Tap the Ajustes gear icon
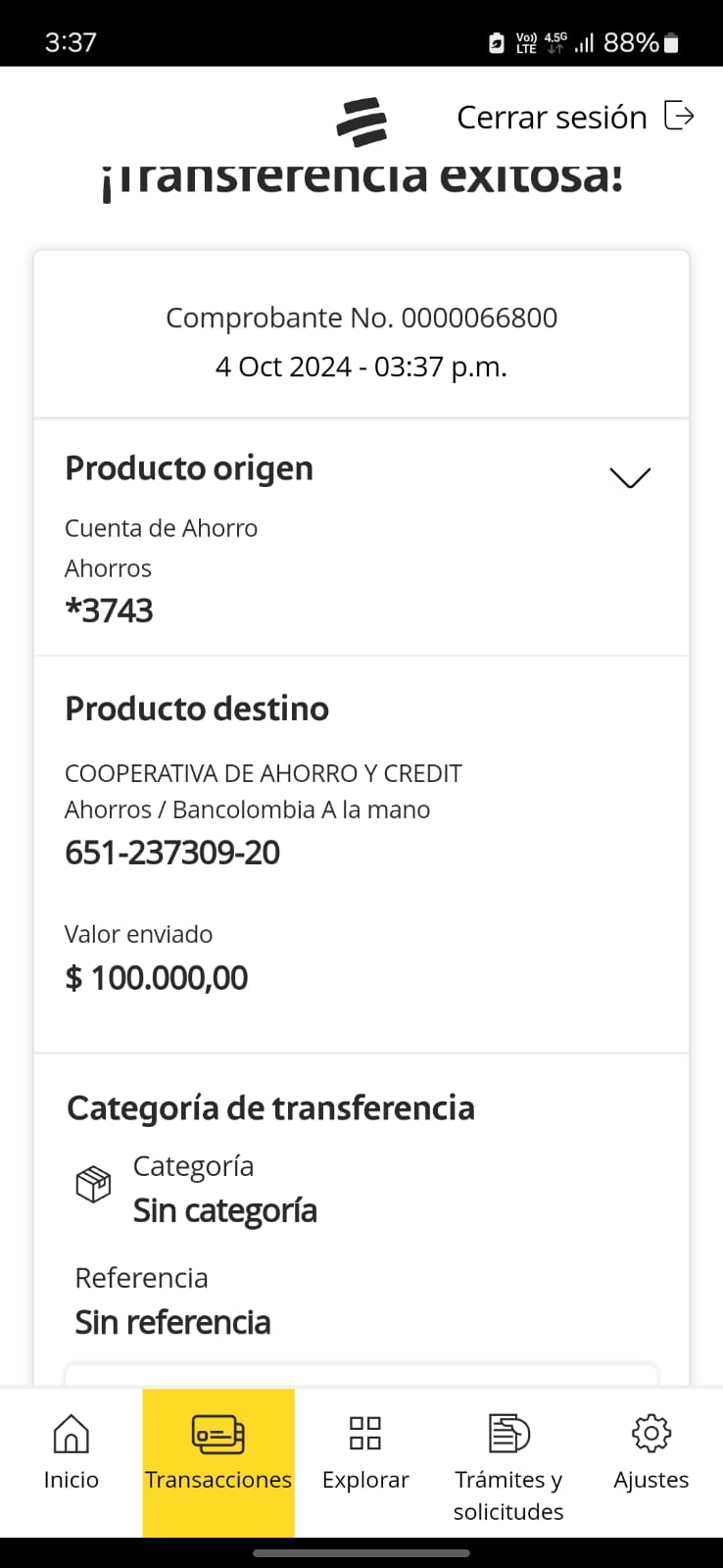 tap(651, 1433)
